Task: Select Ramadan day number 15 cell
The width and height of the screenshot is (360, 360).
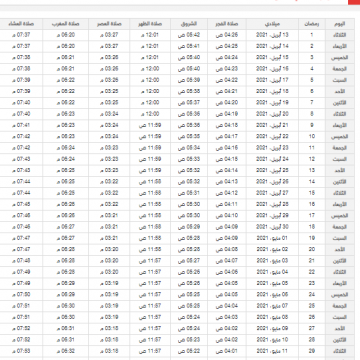Action: [x=312, y=193]
